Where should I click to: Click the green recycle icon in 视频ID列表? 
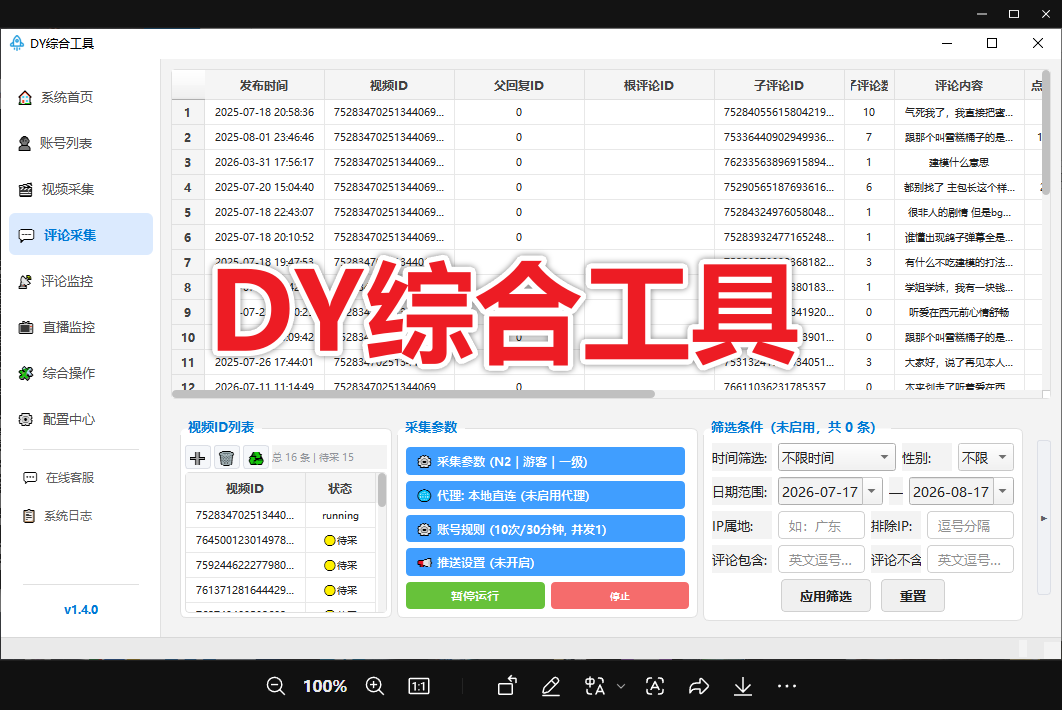(256, 458)
